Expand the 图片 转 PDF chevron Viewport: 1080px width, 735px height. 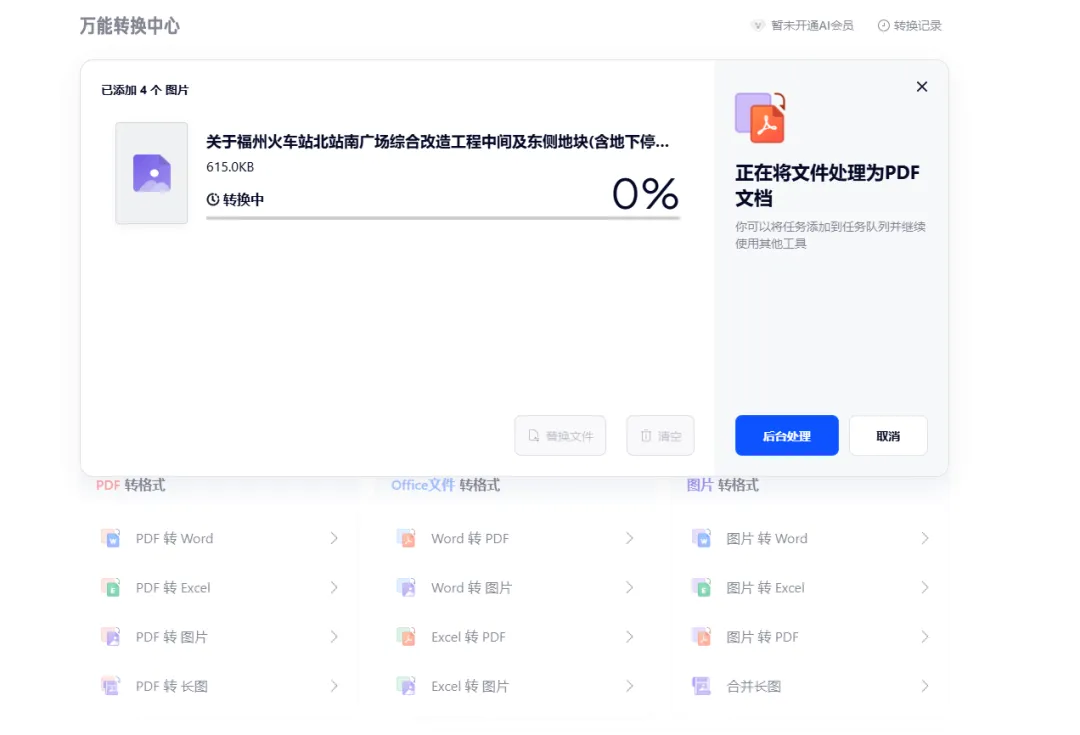(925, 636)
